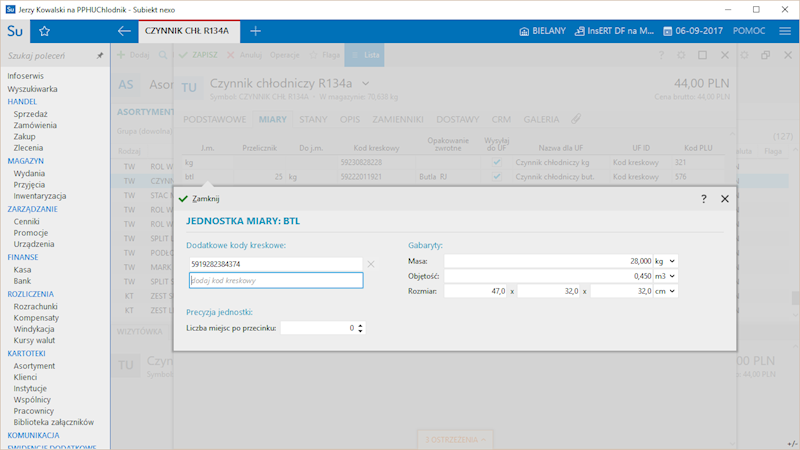Click Flaga flag button
Image resolution: width=800 pixels, height=450 pixels.
[x=324, y=55]
